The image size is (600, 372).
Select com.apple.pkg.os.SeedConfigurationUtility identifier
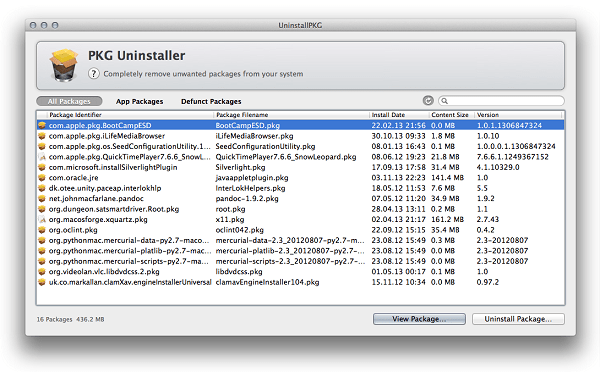[130, 146]
